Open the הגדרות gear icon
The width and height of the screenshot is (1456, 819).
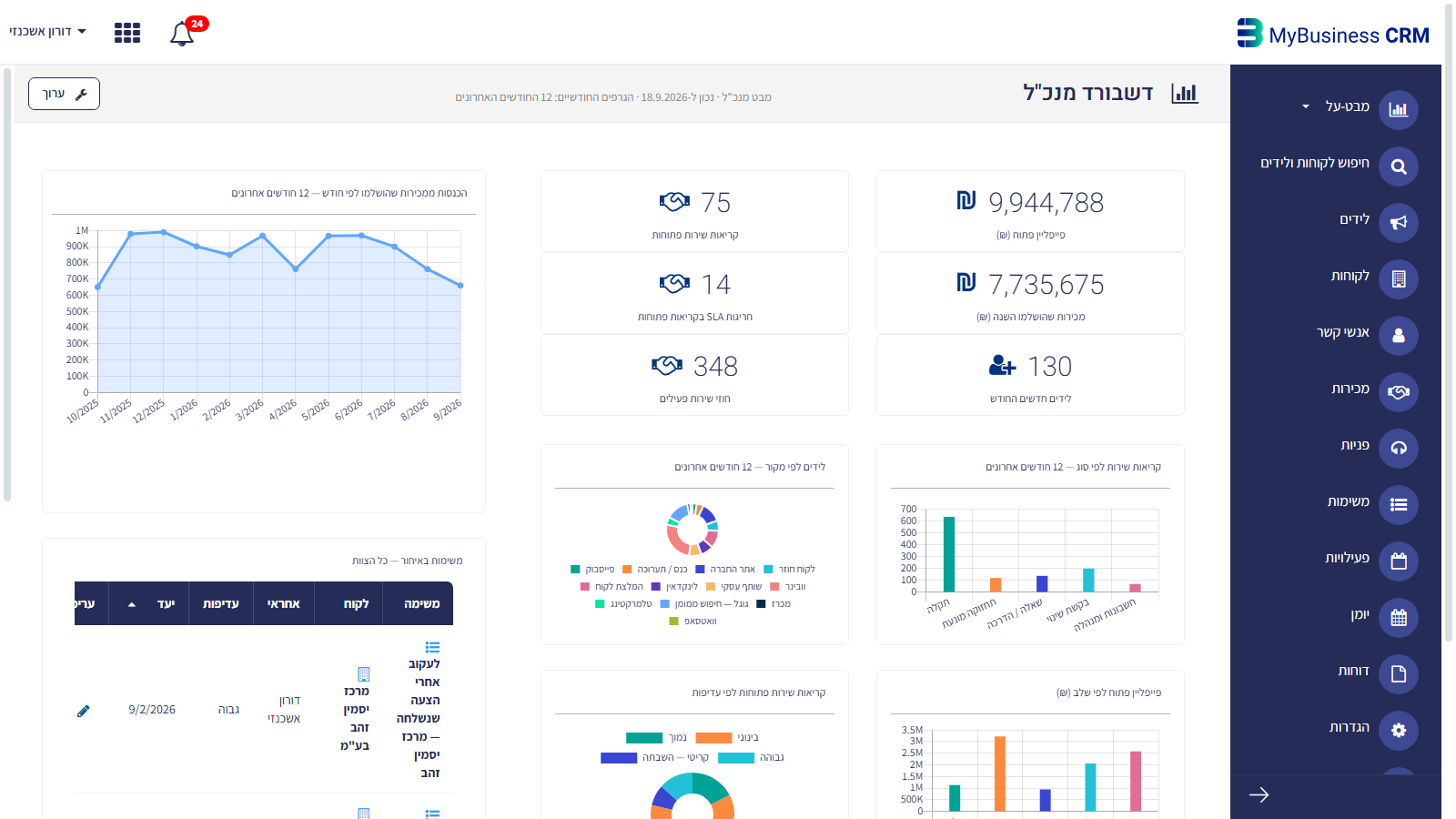pyautogui.click(x=1399, y=731)
